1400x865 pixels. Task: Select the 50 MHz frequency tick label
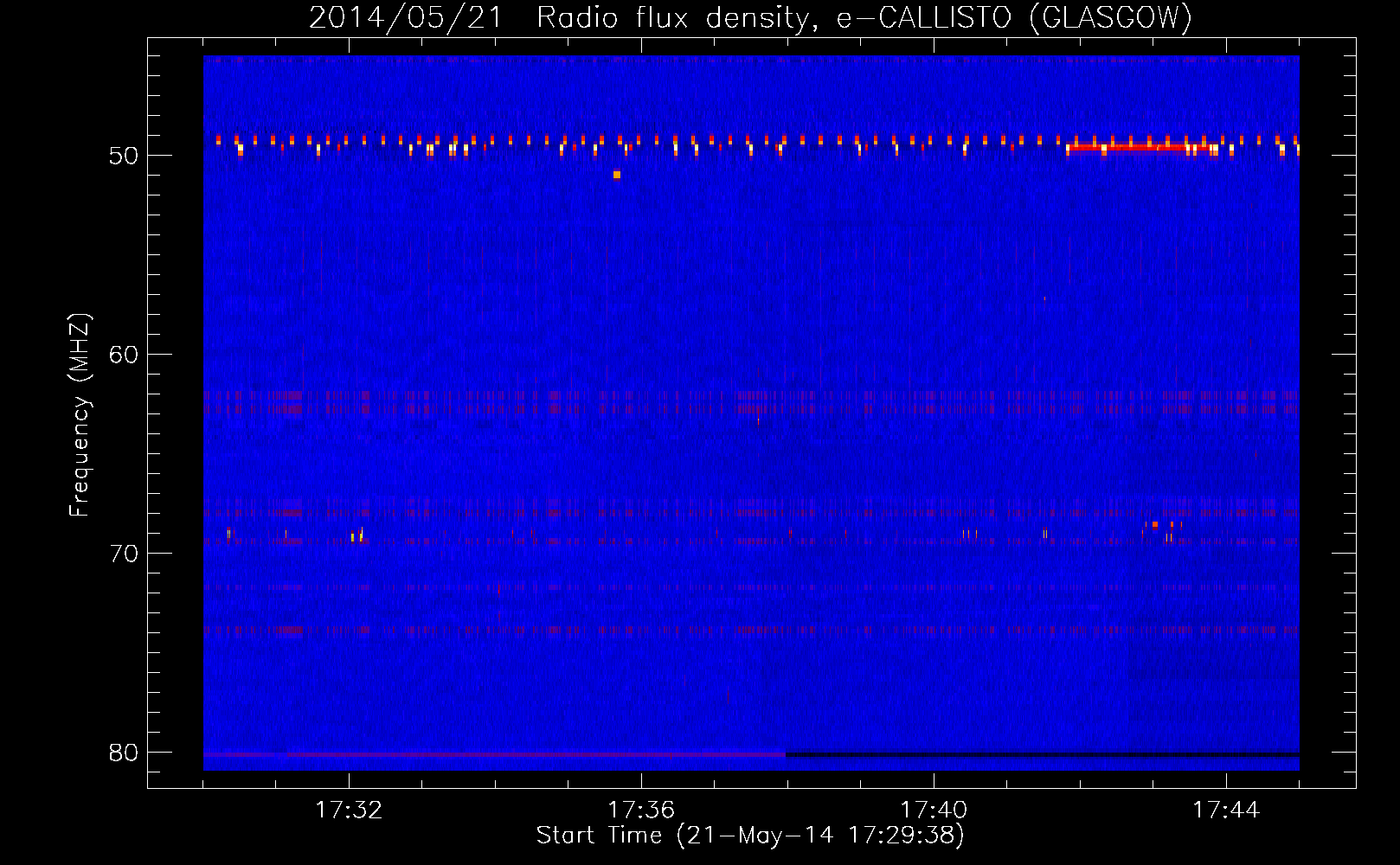[124, 157]
